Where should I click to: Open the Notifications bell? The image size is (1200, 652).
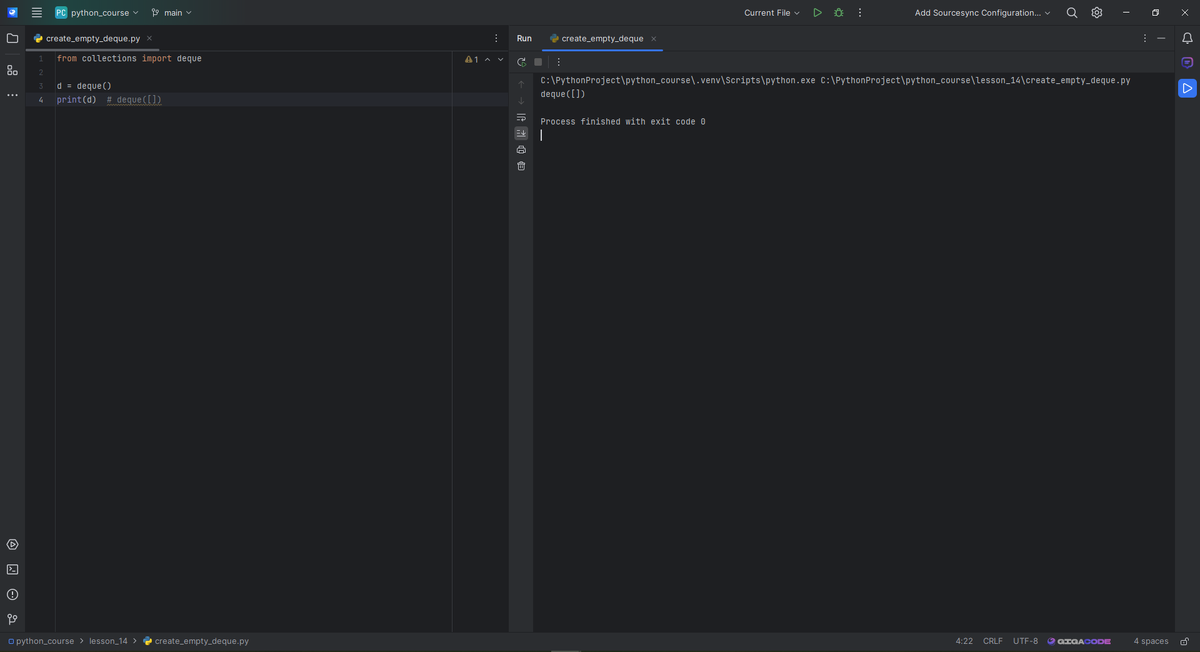(1187, 38)
